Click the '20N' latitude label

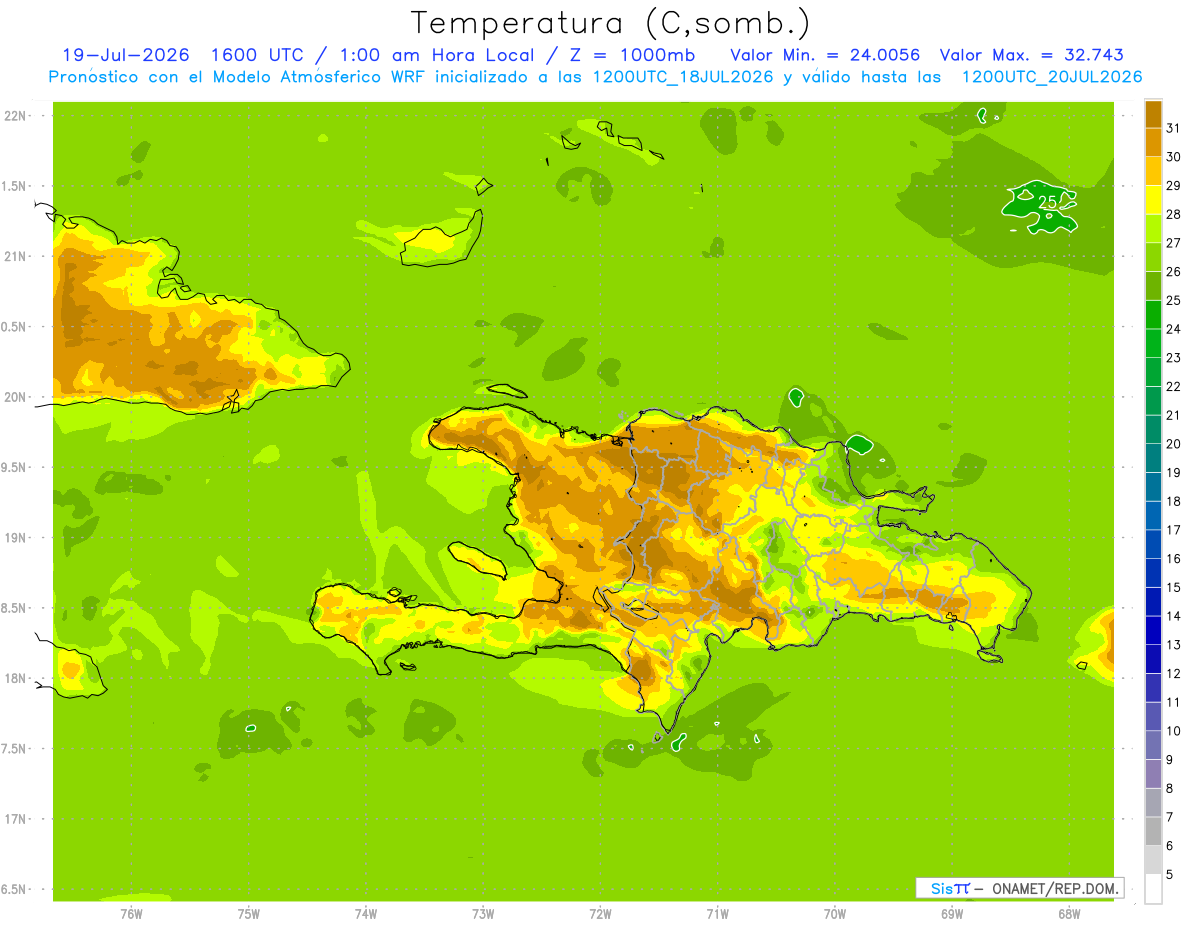[14, 398]
